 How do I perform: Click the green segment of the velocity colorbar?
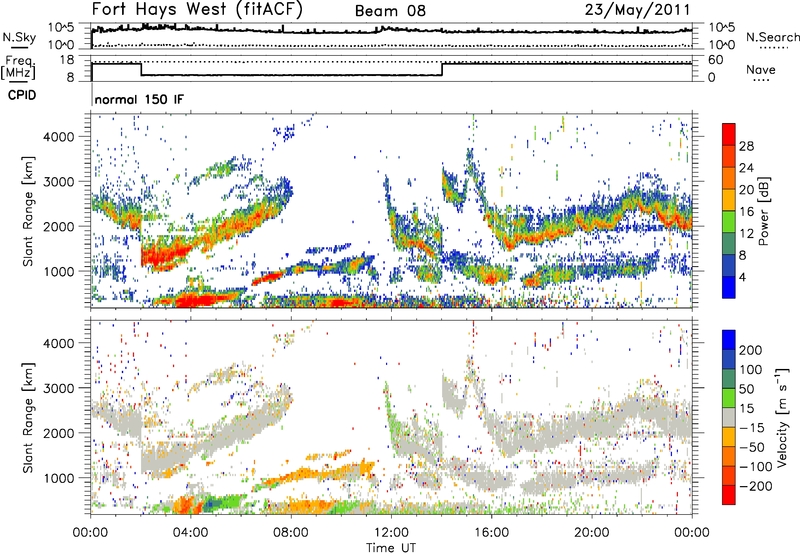729,397
